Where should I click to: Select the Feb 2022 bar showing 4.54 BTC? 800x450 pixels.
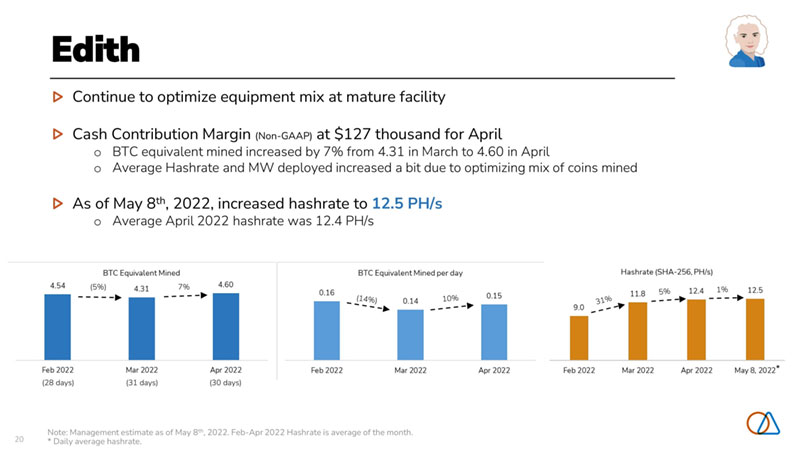(x=57, y=325)
